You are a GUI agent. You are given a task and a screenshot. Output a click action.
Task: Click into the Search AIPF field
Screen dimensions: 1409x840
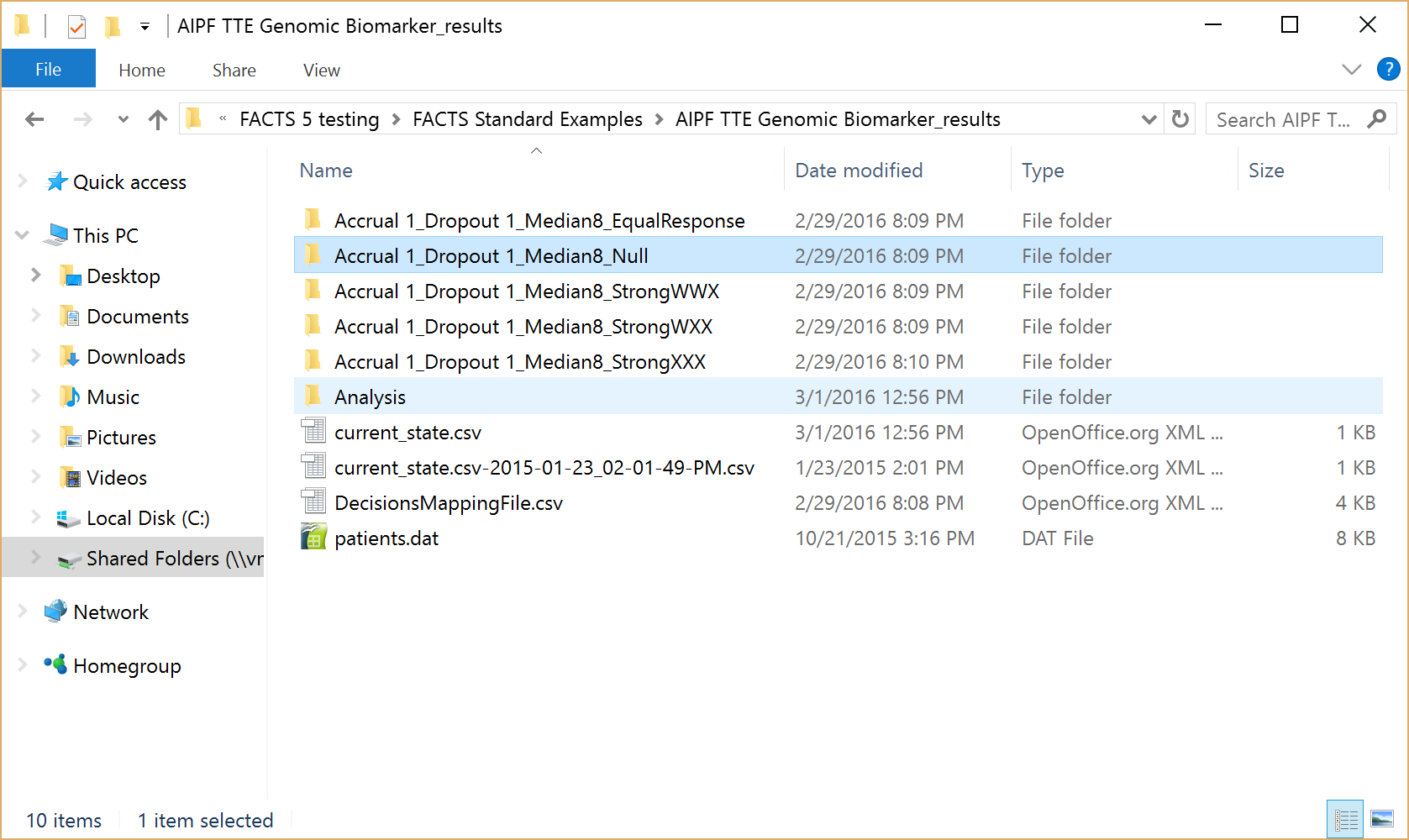click(x=1285, y=119)
